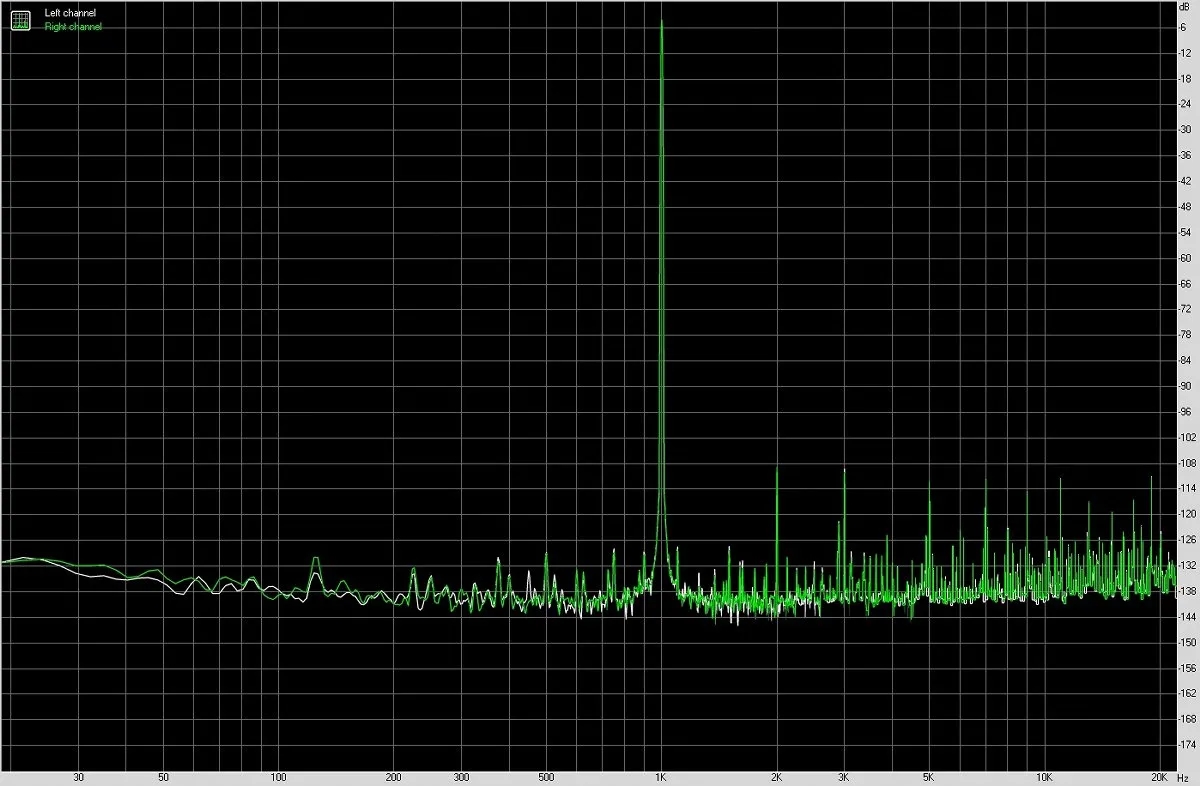1200x786 pixels.
Task: Click the '5K' frequency axis label
Action: [928, 776]
